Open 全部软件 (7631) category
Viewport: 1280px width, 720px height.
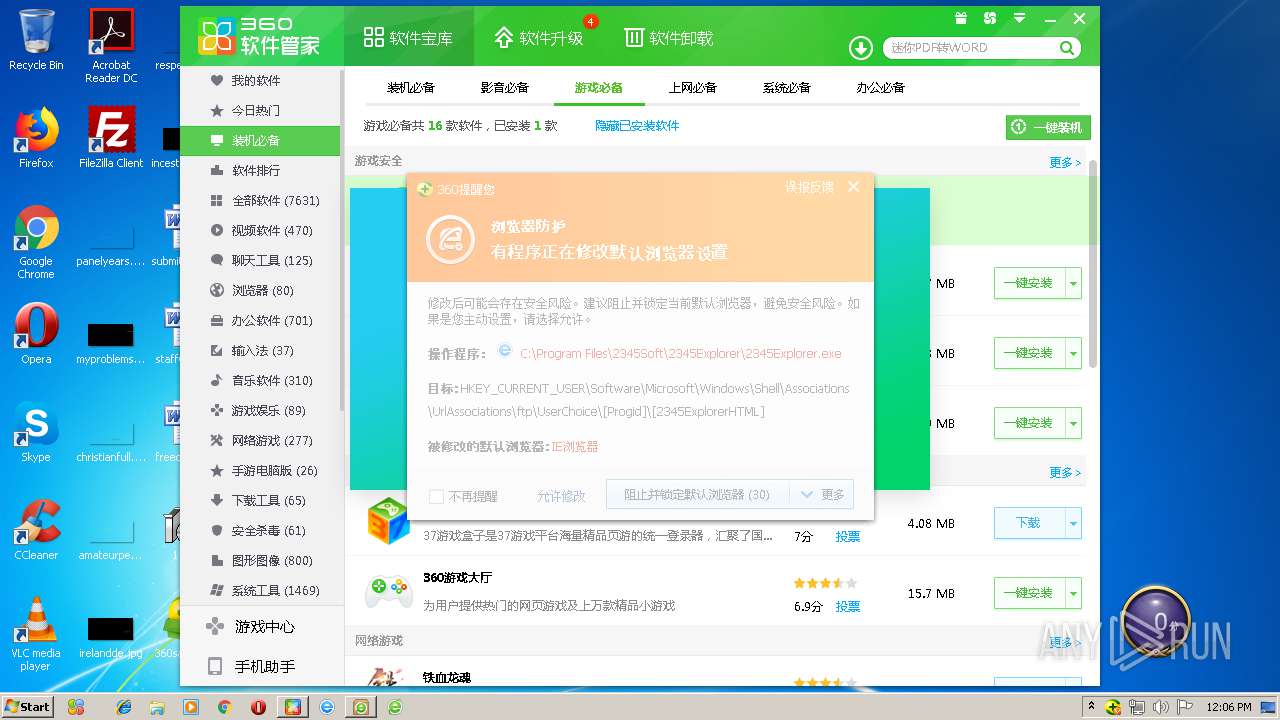click(260, 200)
